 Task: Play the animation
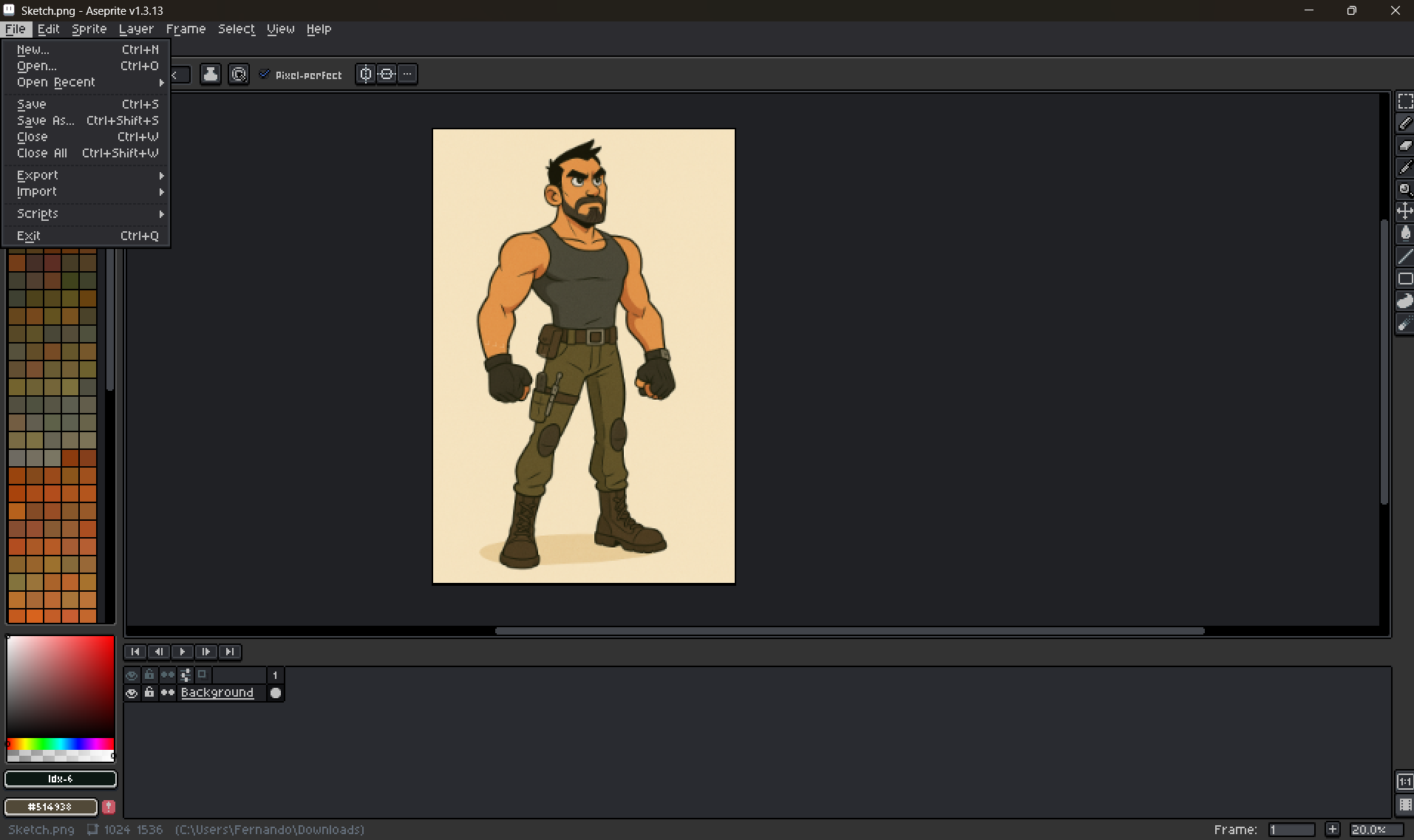click(183, 652)
